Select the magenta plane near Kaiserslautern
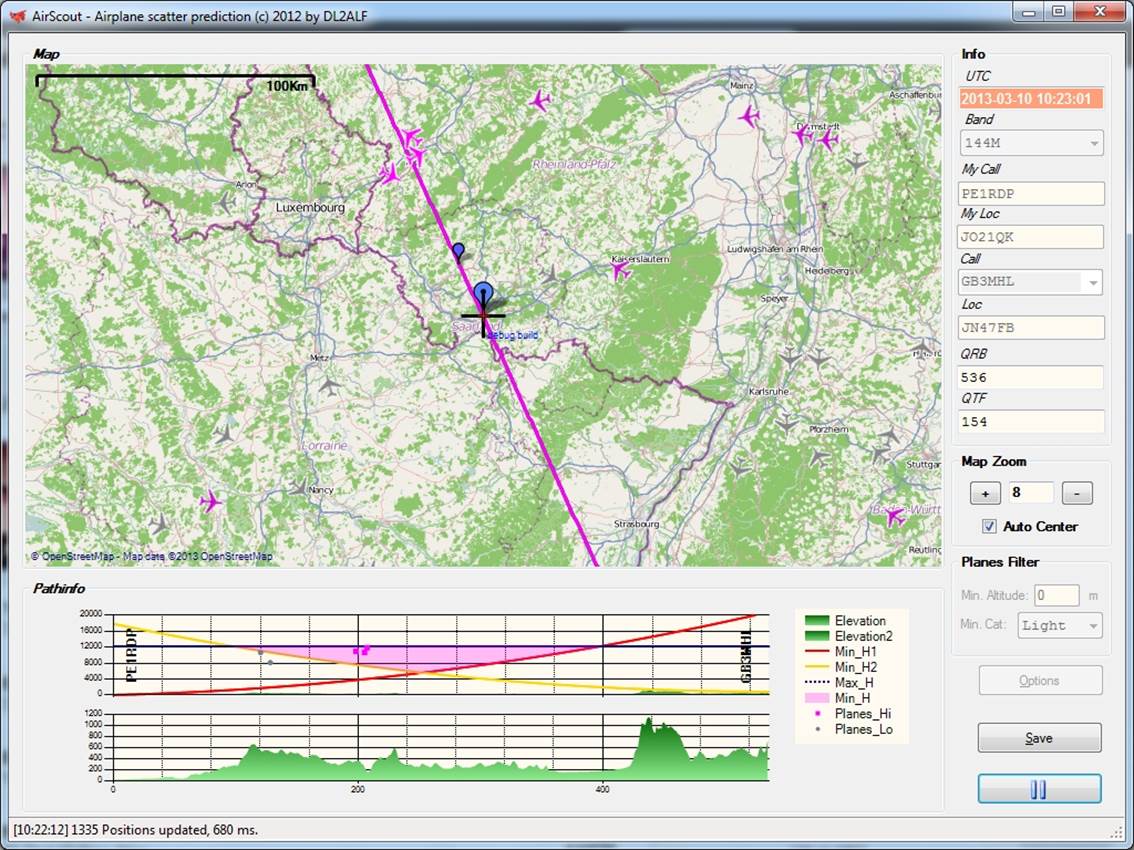The height and width of the screenshot is (850, 1134). tap(620, 270)
